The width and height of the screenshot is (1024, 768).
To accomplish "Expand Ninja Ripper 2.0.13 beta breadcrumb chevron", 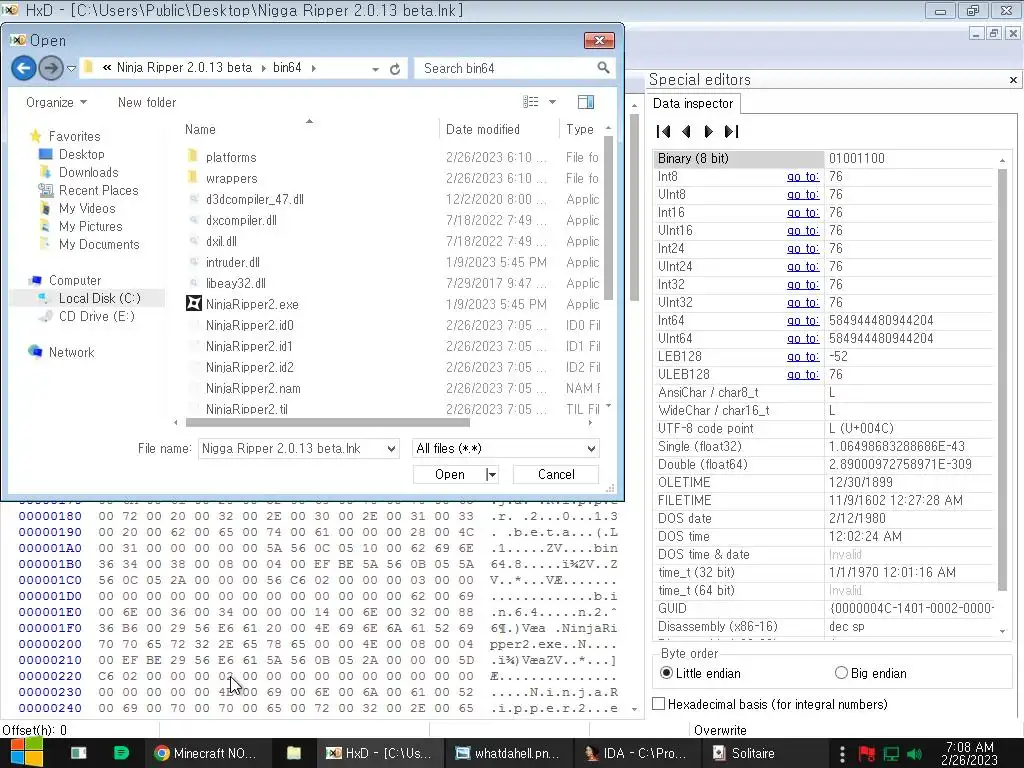I will coord(263,68).
